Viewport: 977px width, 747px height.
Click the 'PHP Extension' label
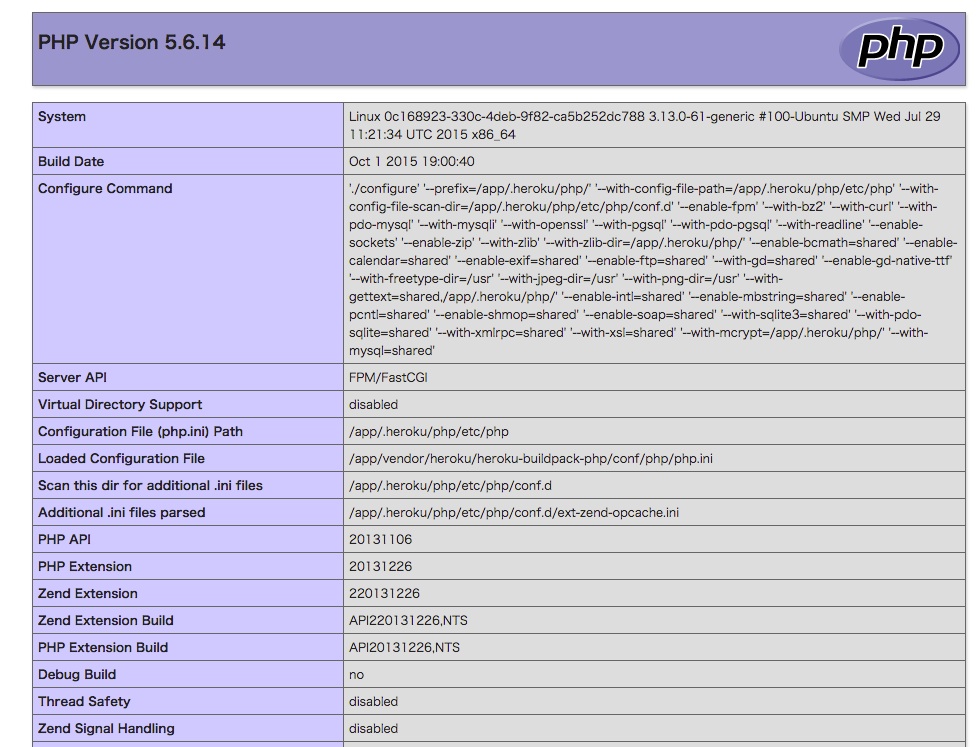click(x=85, y=566)
